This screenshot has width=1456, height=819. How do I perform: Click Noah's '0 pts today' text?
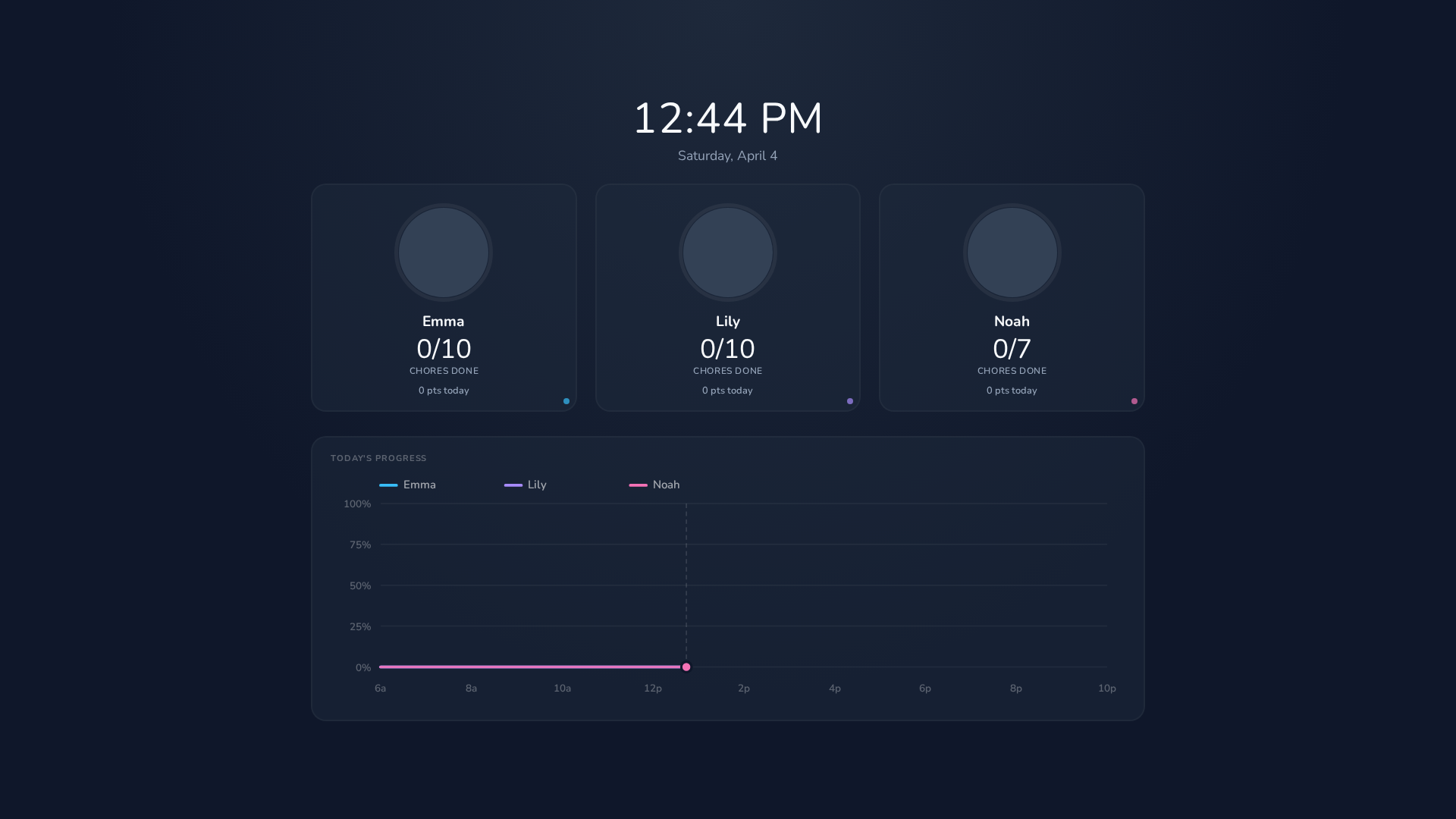click(1012, 391)
